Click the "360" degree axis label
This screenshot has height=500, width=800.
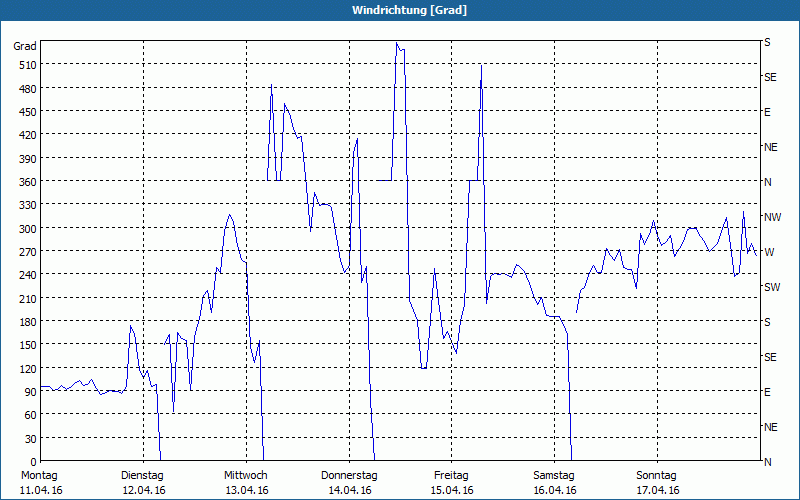[28, 182]
